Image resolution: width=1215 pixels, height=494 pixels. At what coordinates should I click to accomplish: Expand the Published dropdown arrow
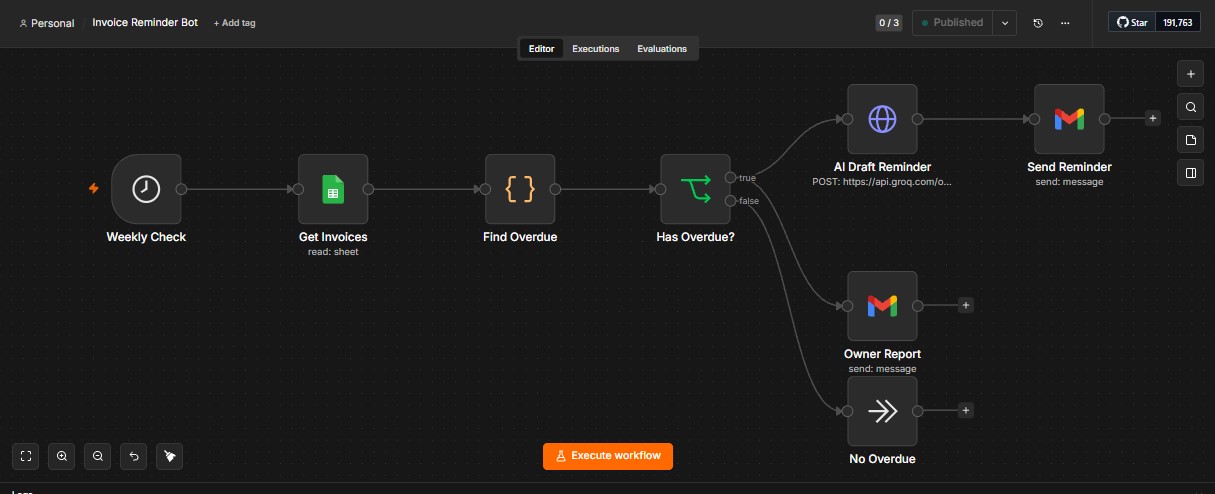[1005, 23]
